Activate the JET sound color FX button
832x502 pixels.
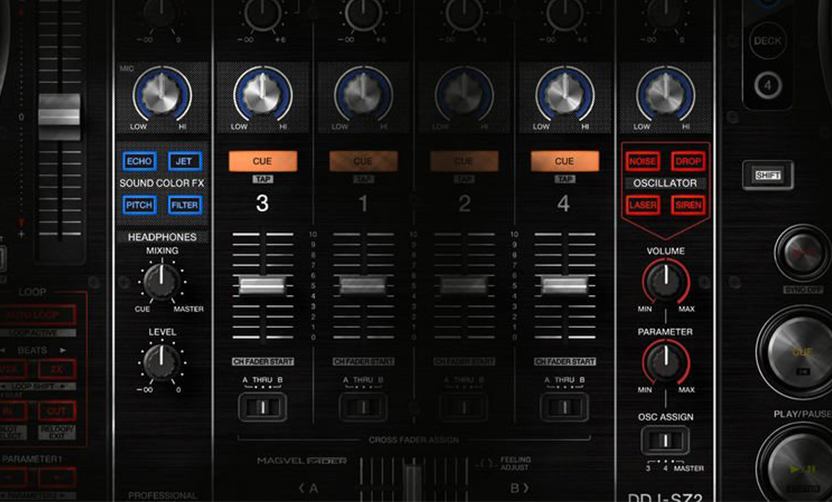[x=185, y=161]
